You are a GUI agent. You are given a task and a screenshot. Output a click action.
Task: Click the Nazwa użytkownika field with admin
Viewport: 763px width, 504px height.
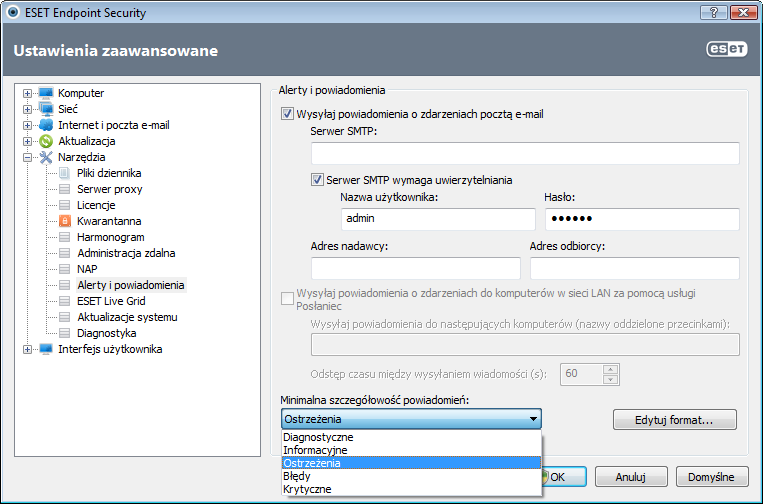(x=438, y=219)
